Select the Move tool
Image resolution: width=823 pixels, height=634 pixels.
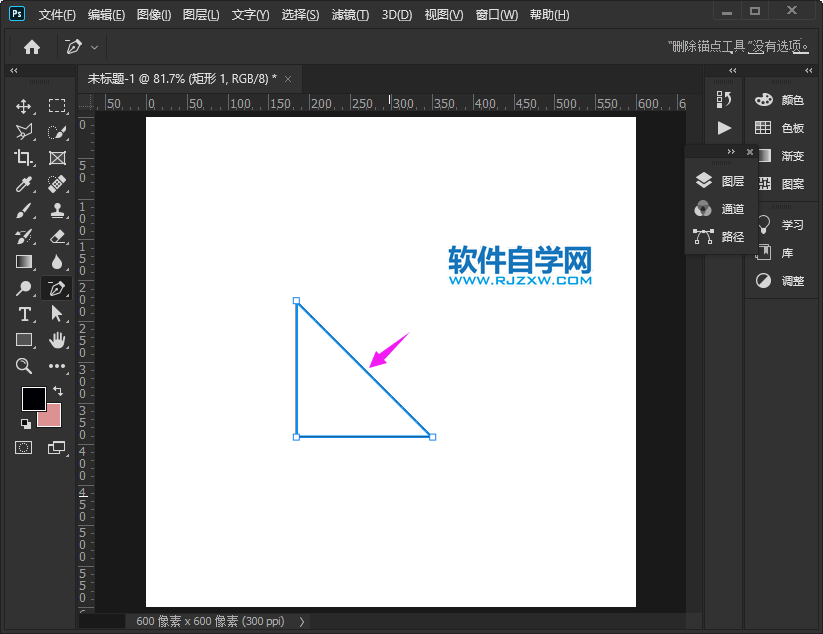(24, 106)
